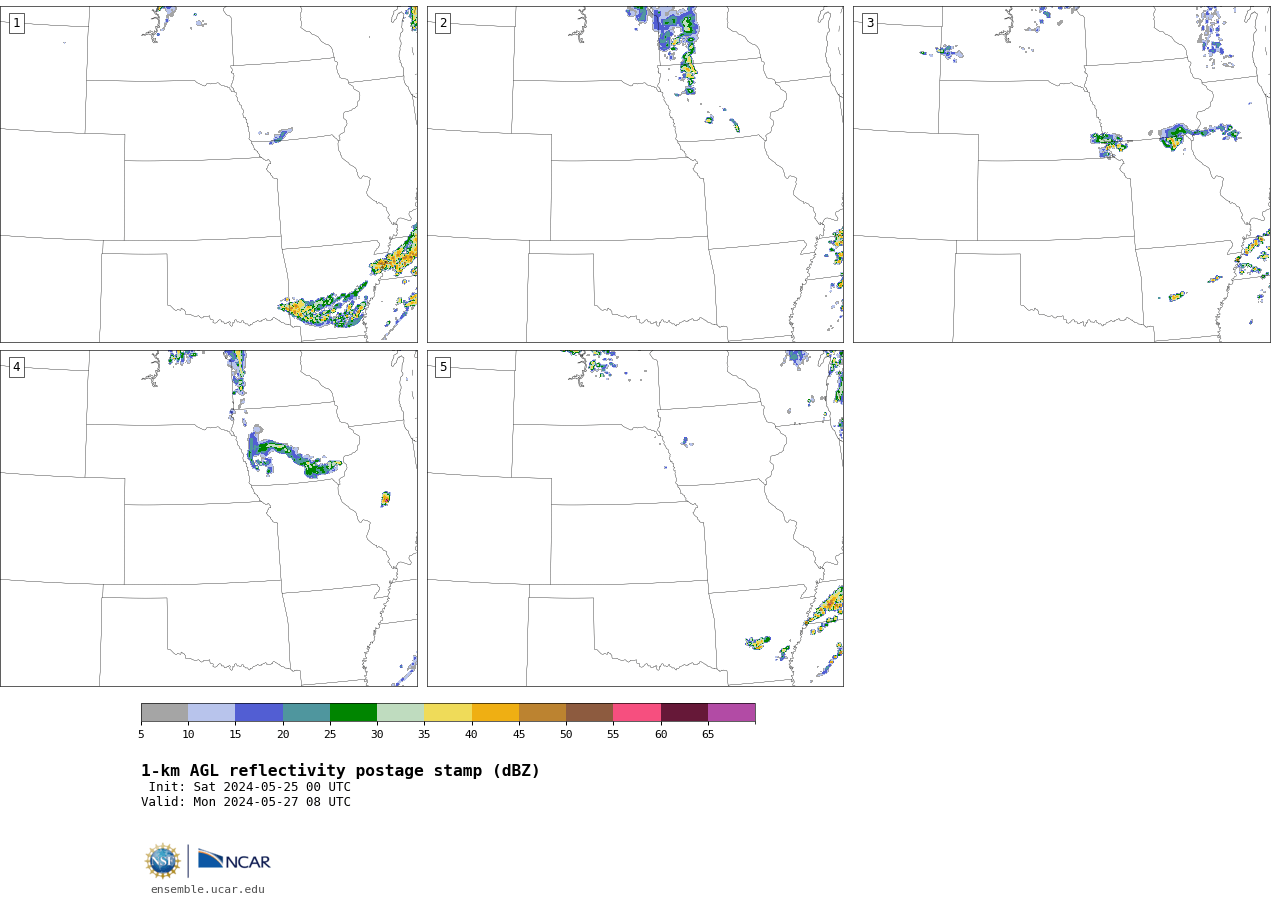Click the teal 20-25 dBZ swatch

(x=306, y=713)
